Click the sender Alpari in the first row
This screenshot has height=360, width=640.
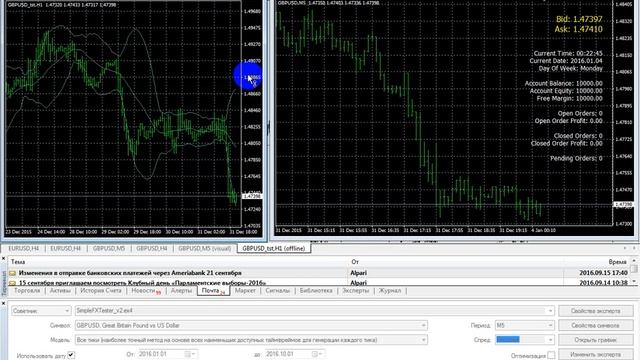pos(358,273)
